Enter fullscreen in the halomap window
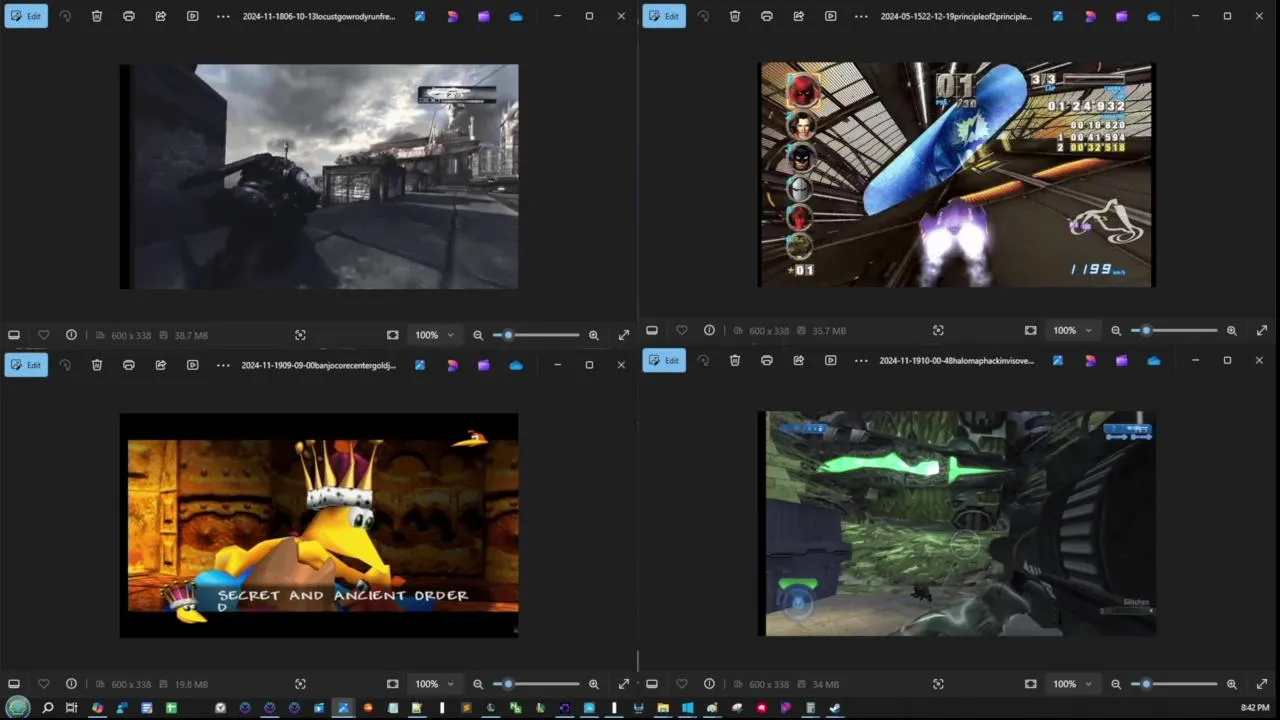The height and width of the screenshot is (720, 1280). 1262,684
